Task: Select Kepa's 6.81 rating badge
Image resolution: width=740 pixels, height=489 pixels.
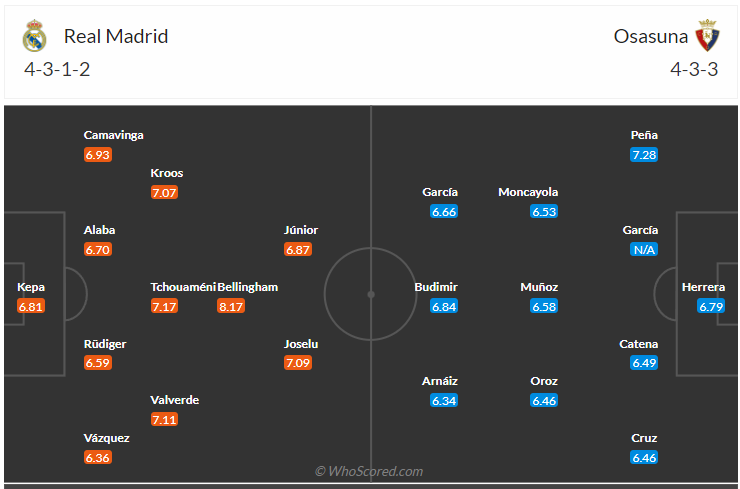Action: [31, 306]
